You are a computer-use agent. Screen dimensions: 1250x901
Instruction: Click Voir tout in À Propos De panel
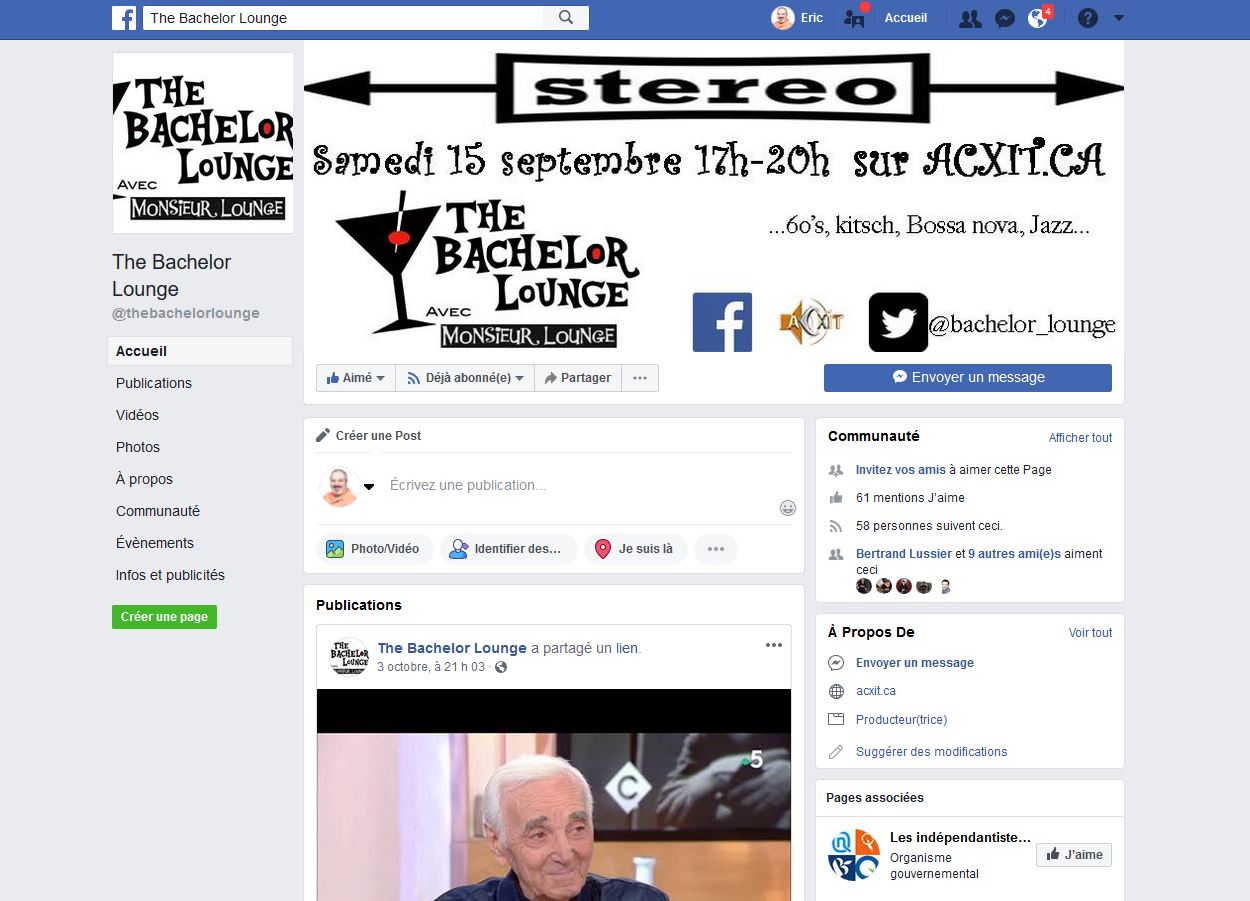(1090, 633)
